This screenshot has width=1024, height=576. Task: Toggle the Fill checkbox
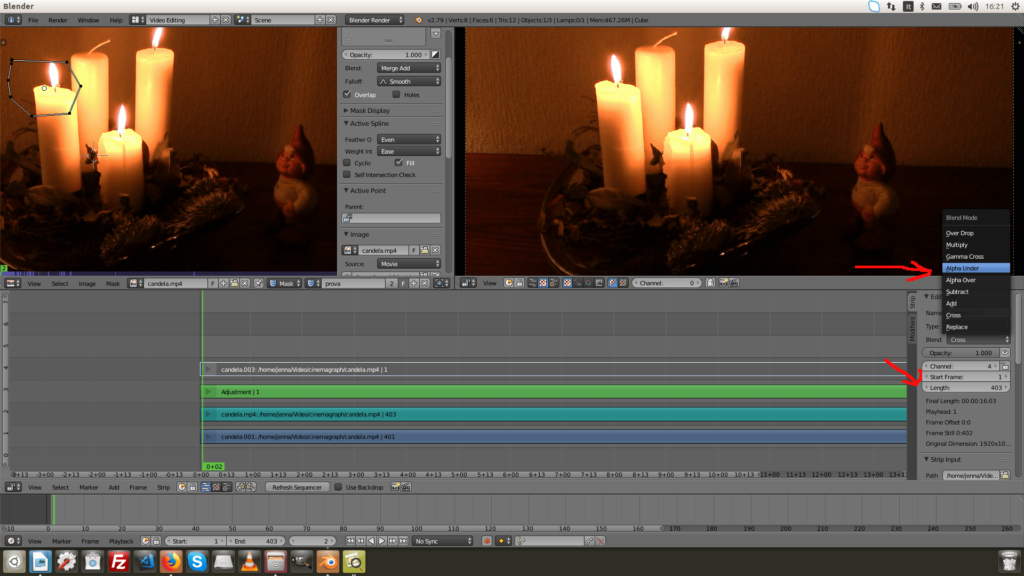click(399, 163)
